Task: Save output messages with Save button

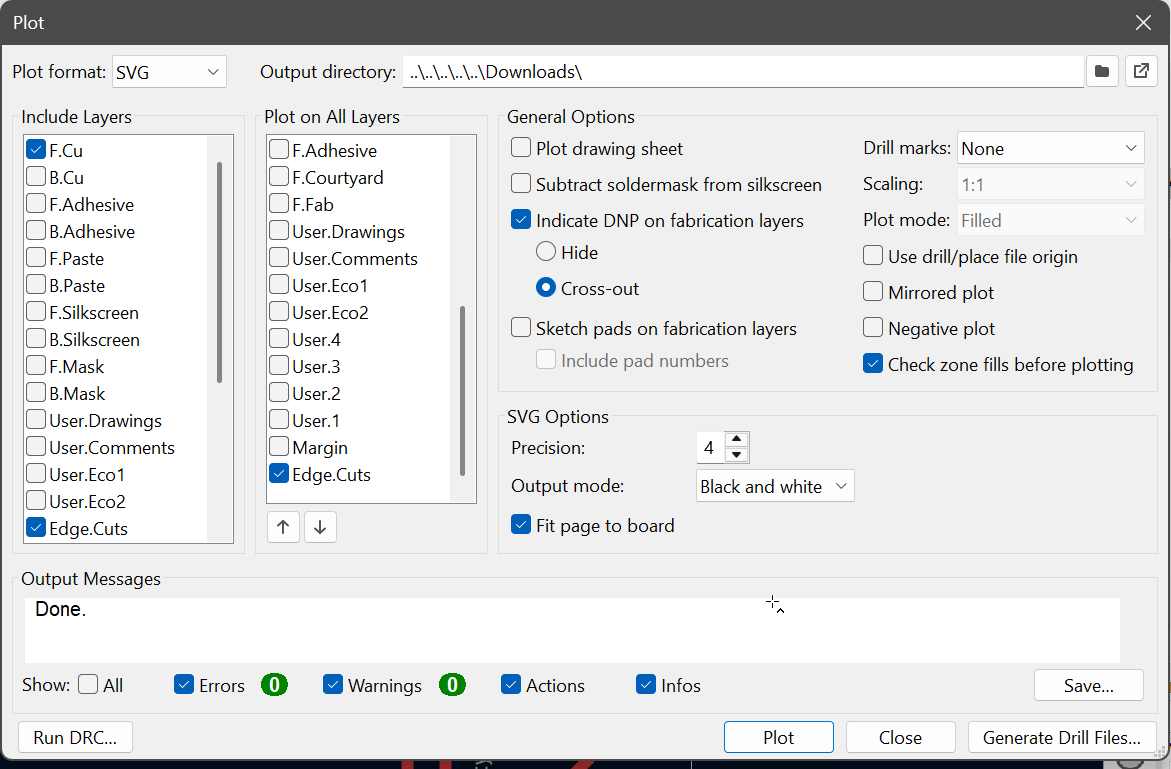Action: pyautogui.click(x=1088, y=685)
